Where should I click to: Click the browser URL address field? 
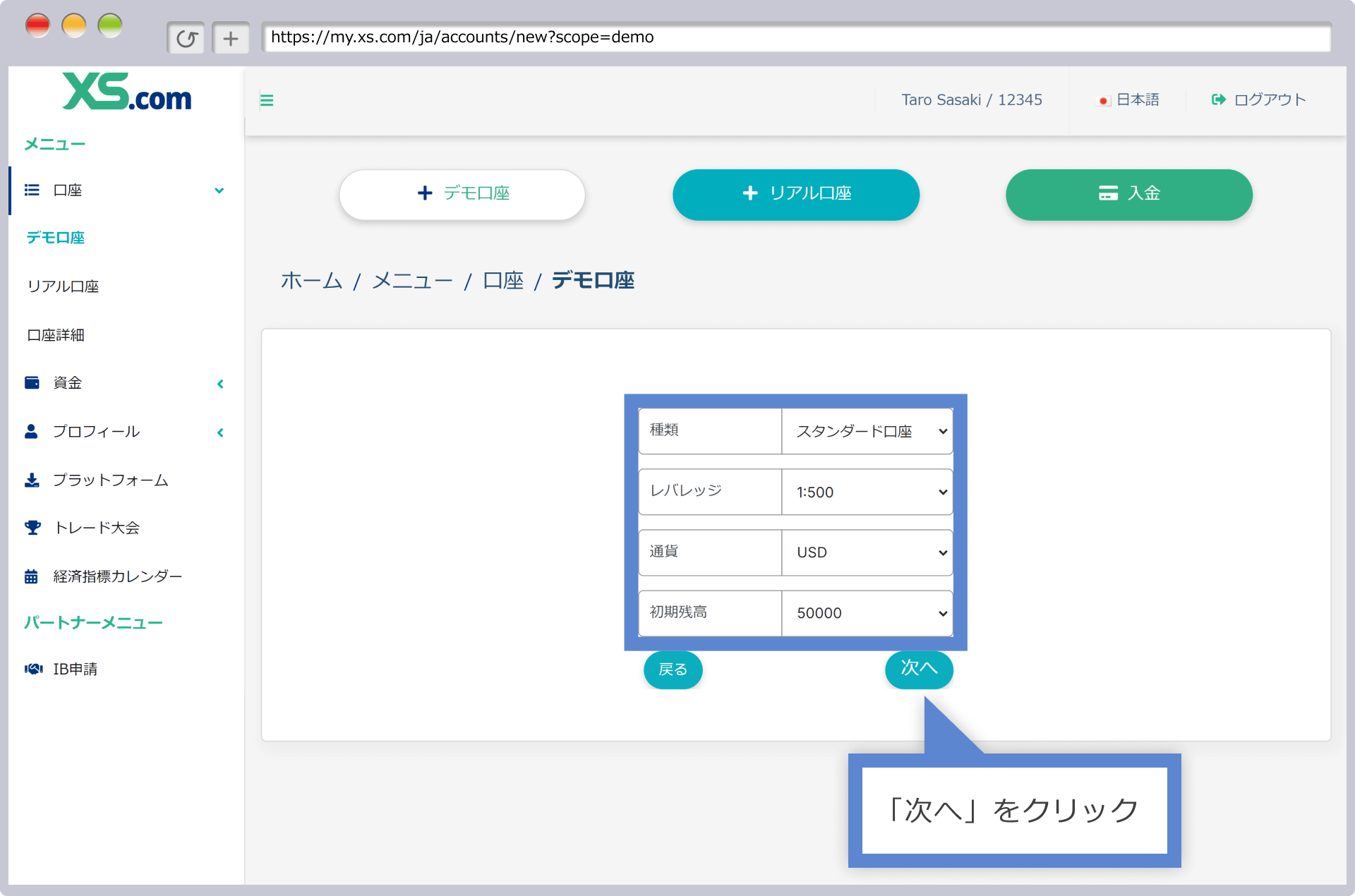click(x=796, y=37)
